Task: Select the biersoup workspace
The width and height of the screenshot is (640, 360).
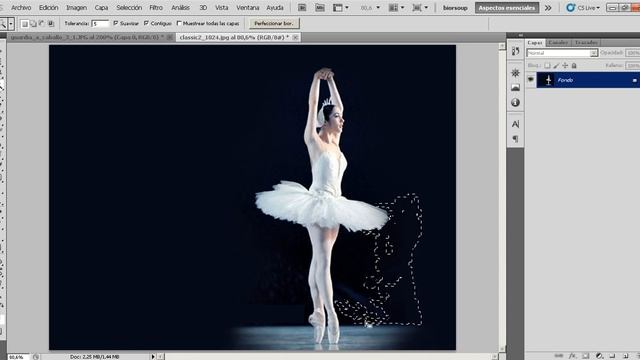Action: tap(455, 8)
